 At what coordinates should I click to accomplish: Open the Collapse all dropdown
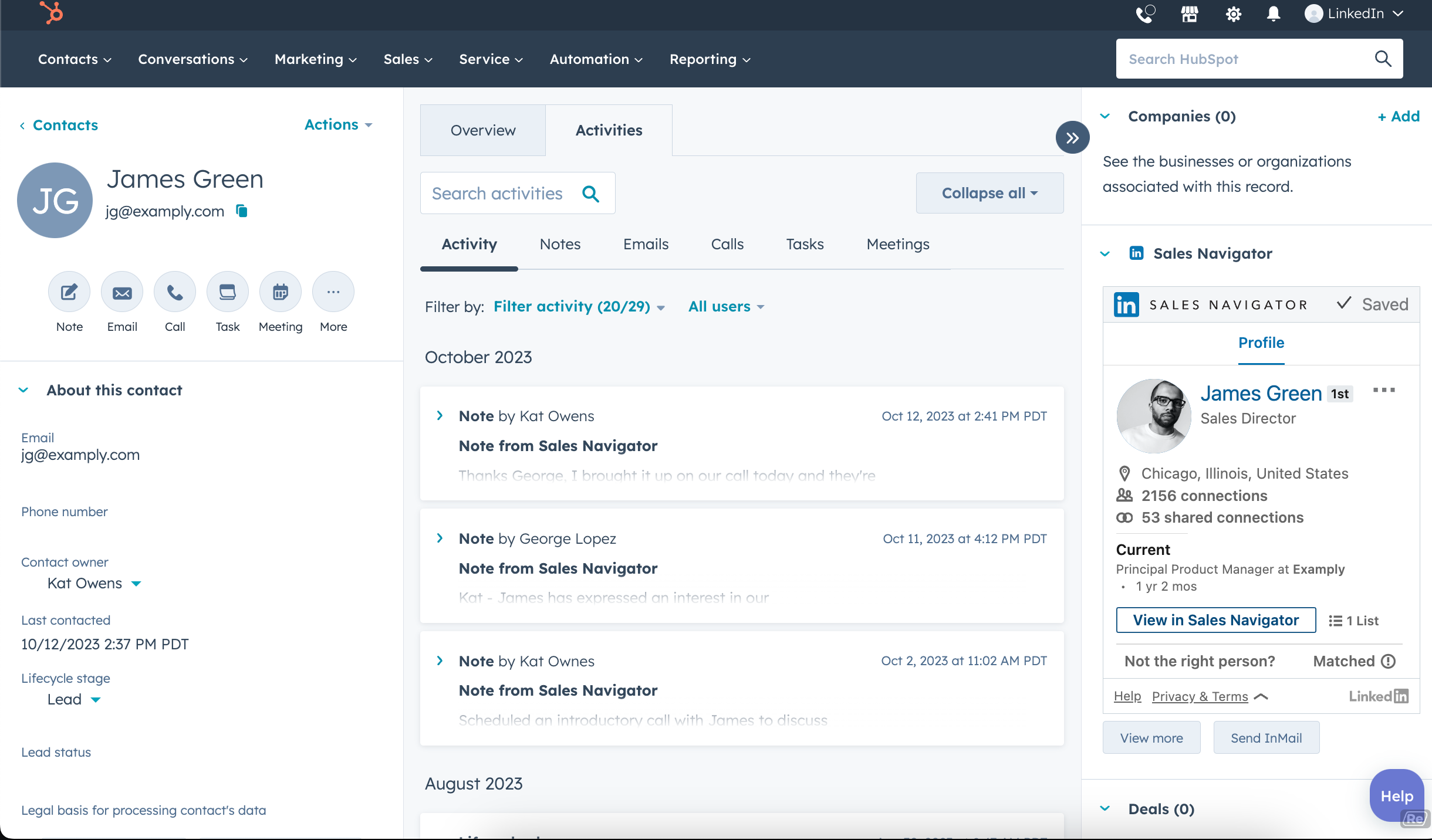pyautogui.click(x=989, y=193)
